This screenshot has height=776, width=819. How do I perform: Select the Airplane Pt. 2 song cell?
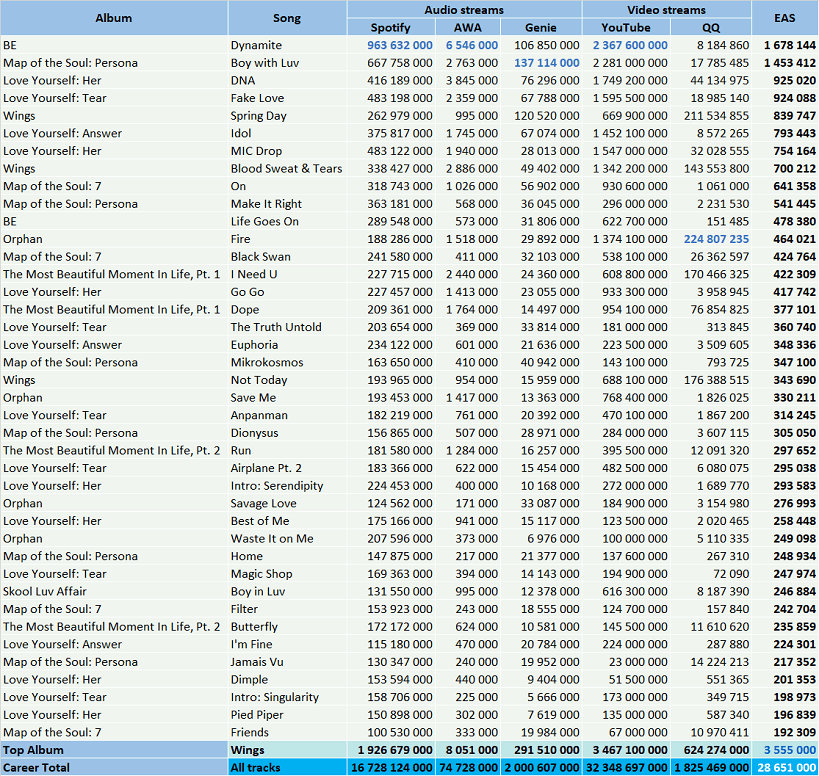point(287,468)
